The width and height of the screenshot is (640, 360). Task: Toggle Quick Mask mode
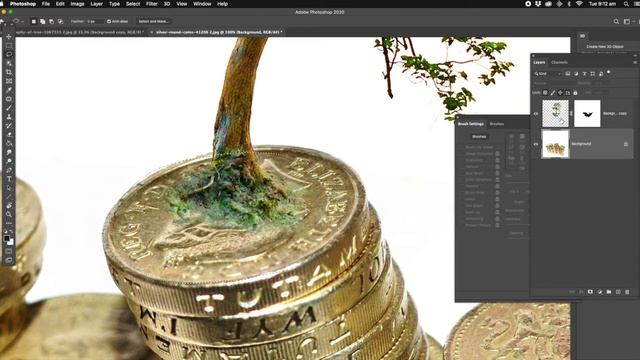(9, 251)
